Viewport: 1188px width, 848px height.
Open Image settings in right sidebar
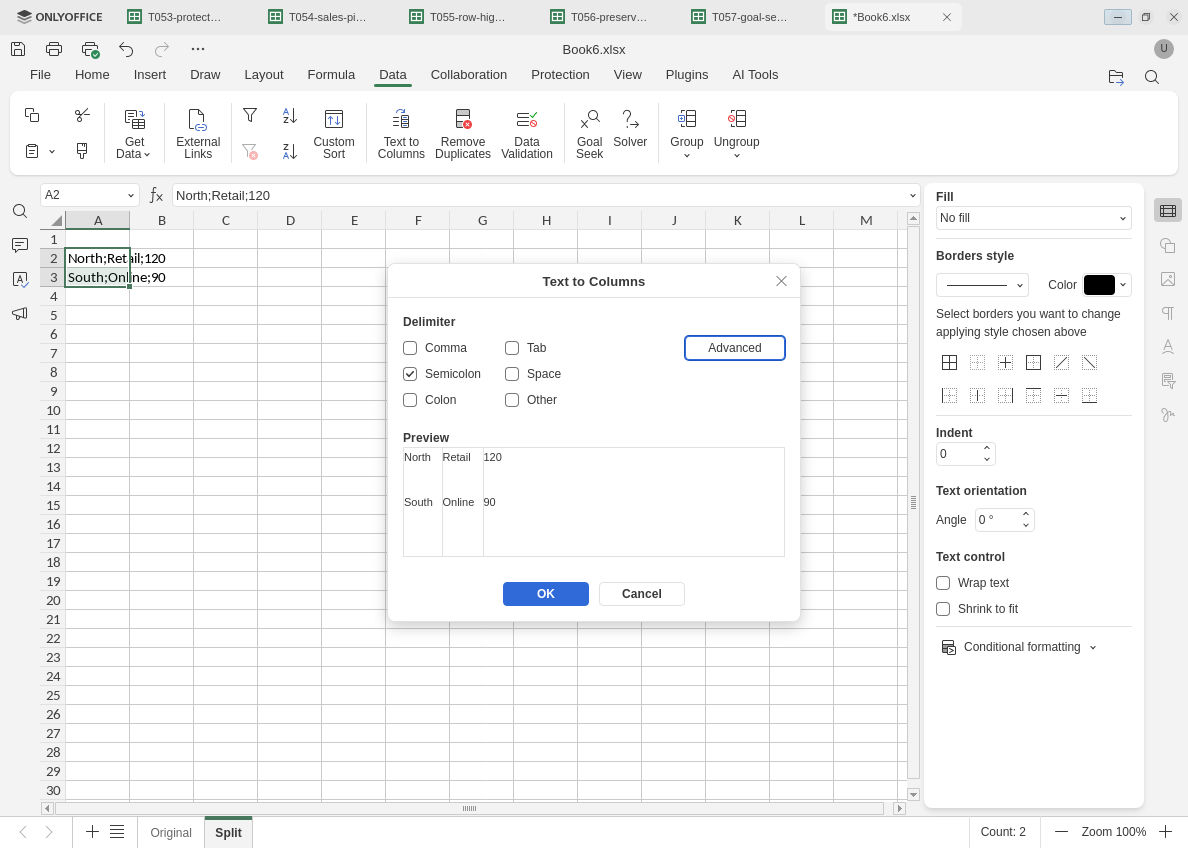point(1168,279)
